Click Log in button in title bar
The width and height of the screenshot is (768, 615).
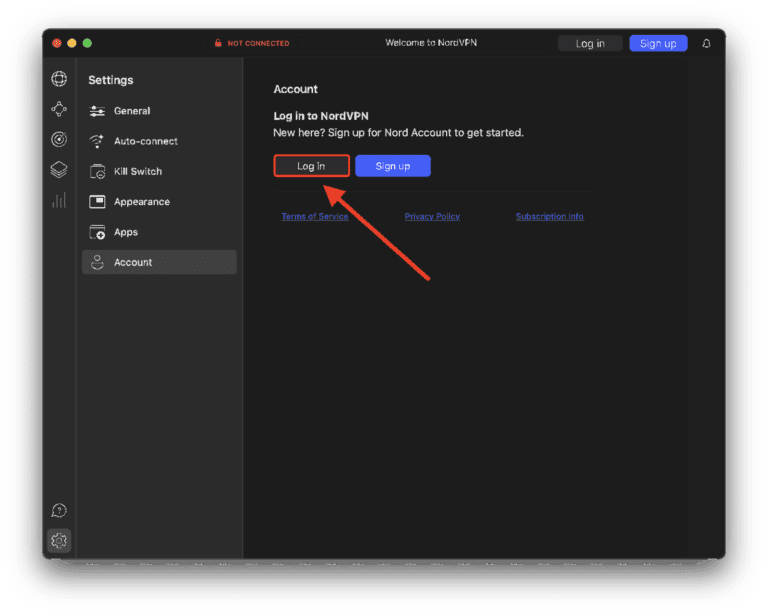590,44
